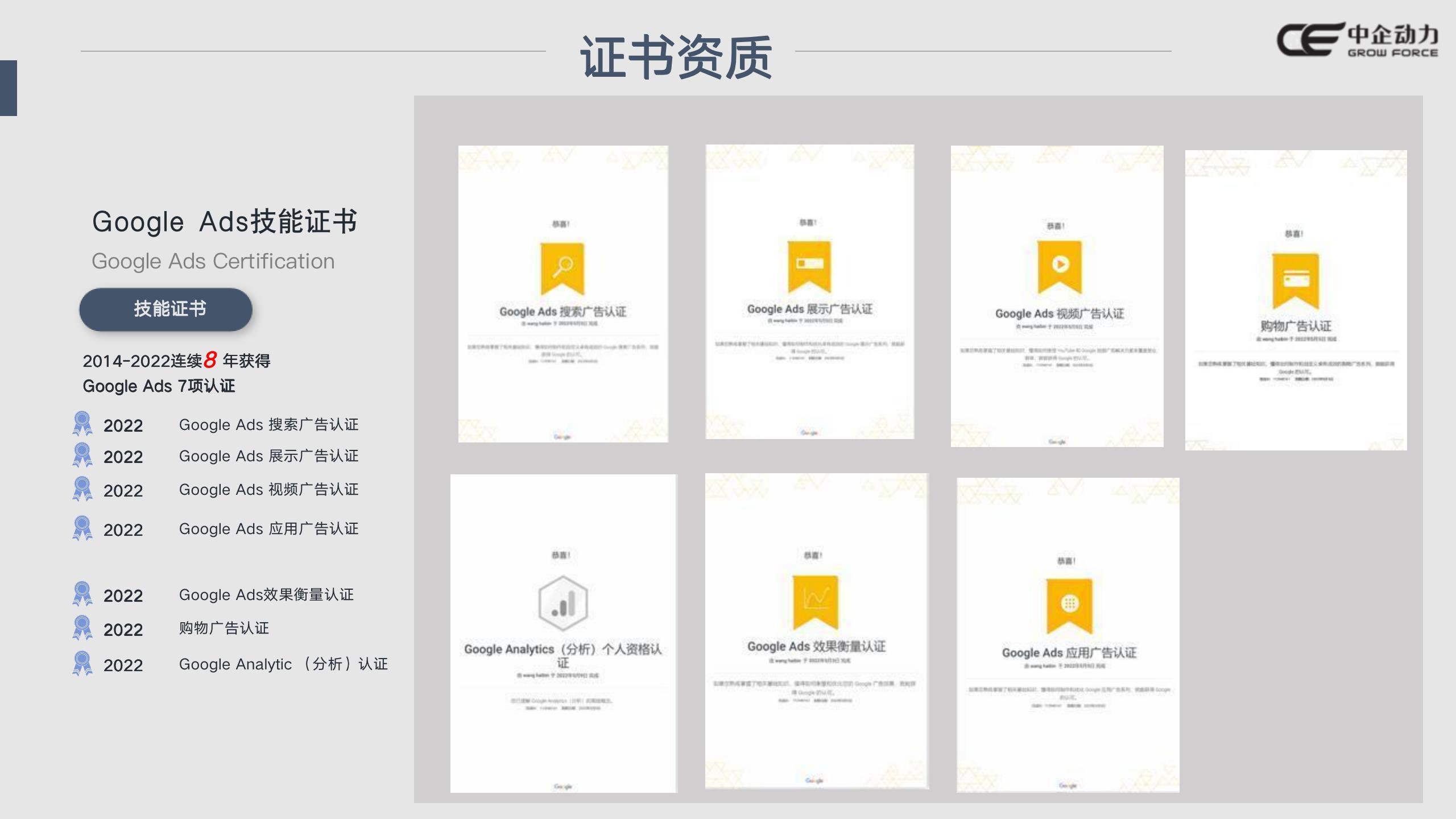This screenshot has width=1456, height=819.
Task: Open the Google Ads 效果衡量认证 certificate thumbnail
Action: 817,631
